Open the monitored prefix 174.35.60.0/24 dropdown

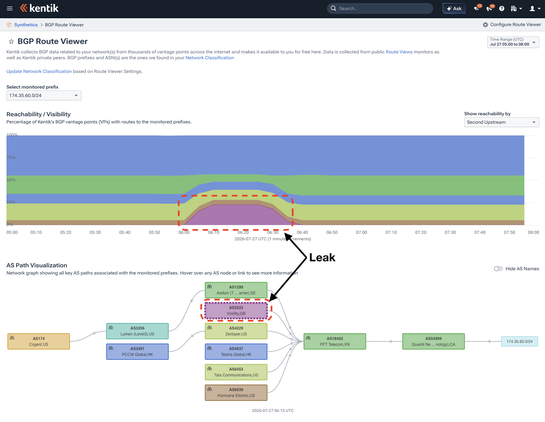click(44, 95)
